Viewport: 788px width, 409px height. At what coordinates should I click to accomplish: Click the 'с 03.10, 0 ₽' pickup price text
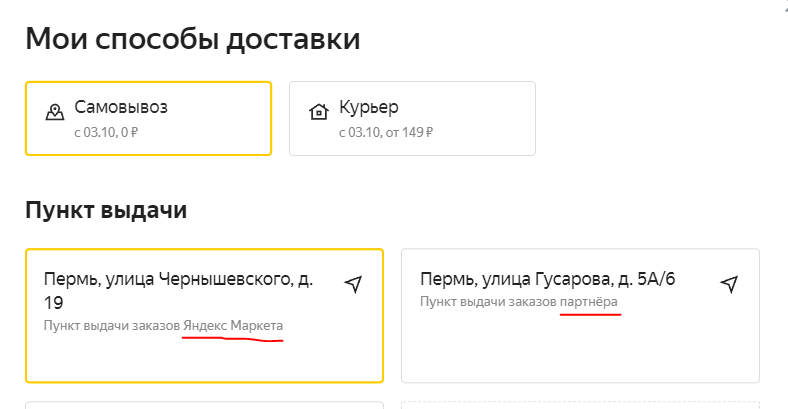(106, 133)
